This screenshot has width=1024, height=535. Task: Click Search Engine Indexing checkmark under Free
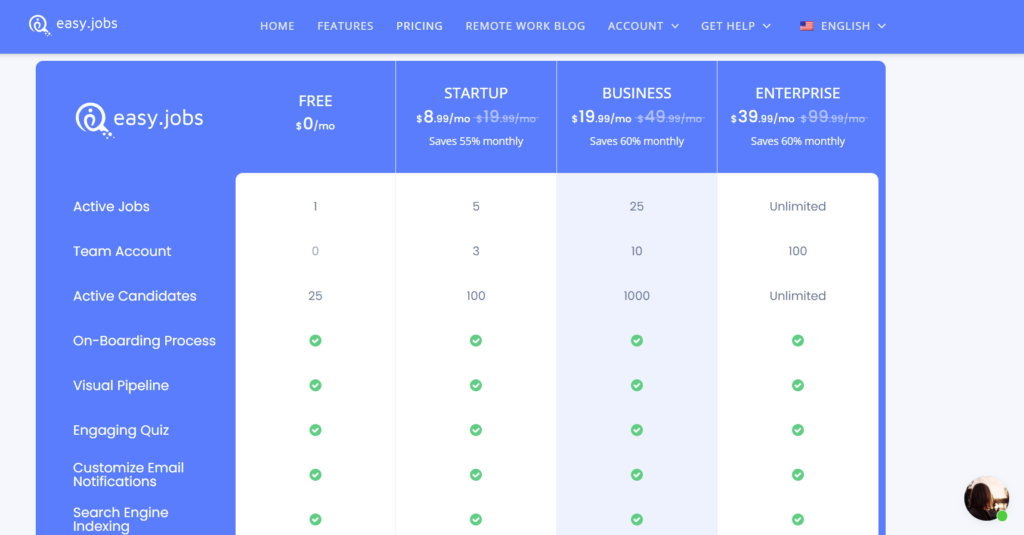point(315,519)
